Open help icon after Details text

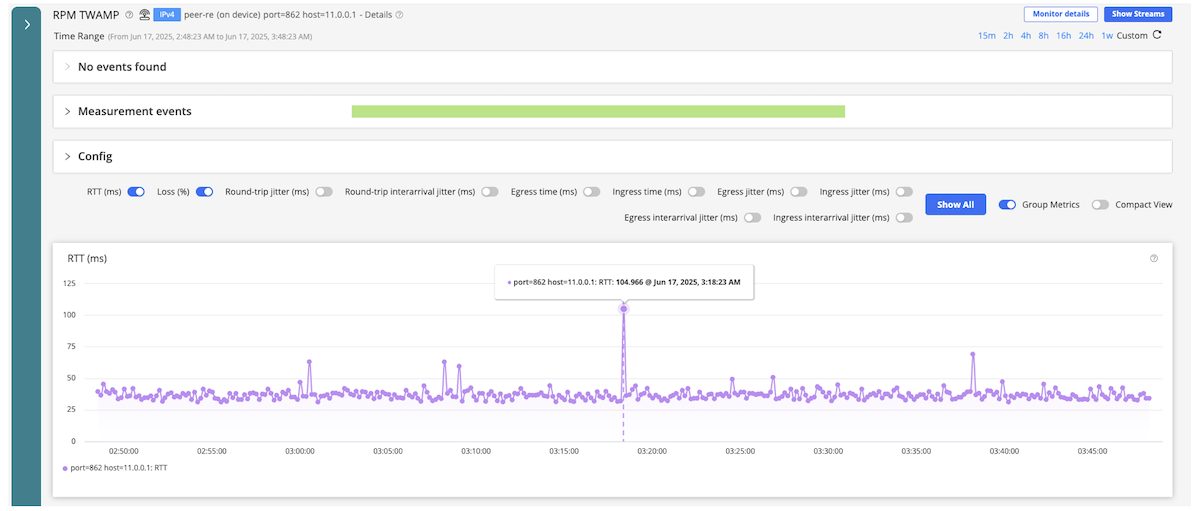(x=400, y=15)
